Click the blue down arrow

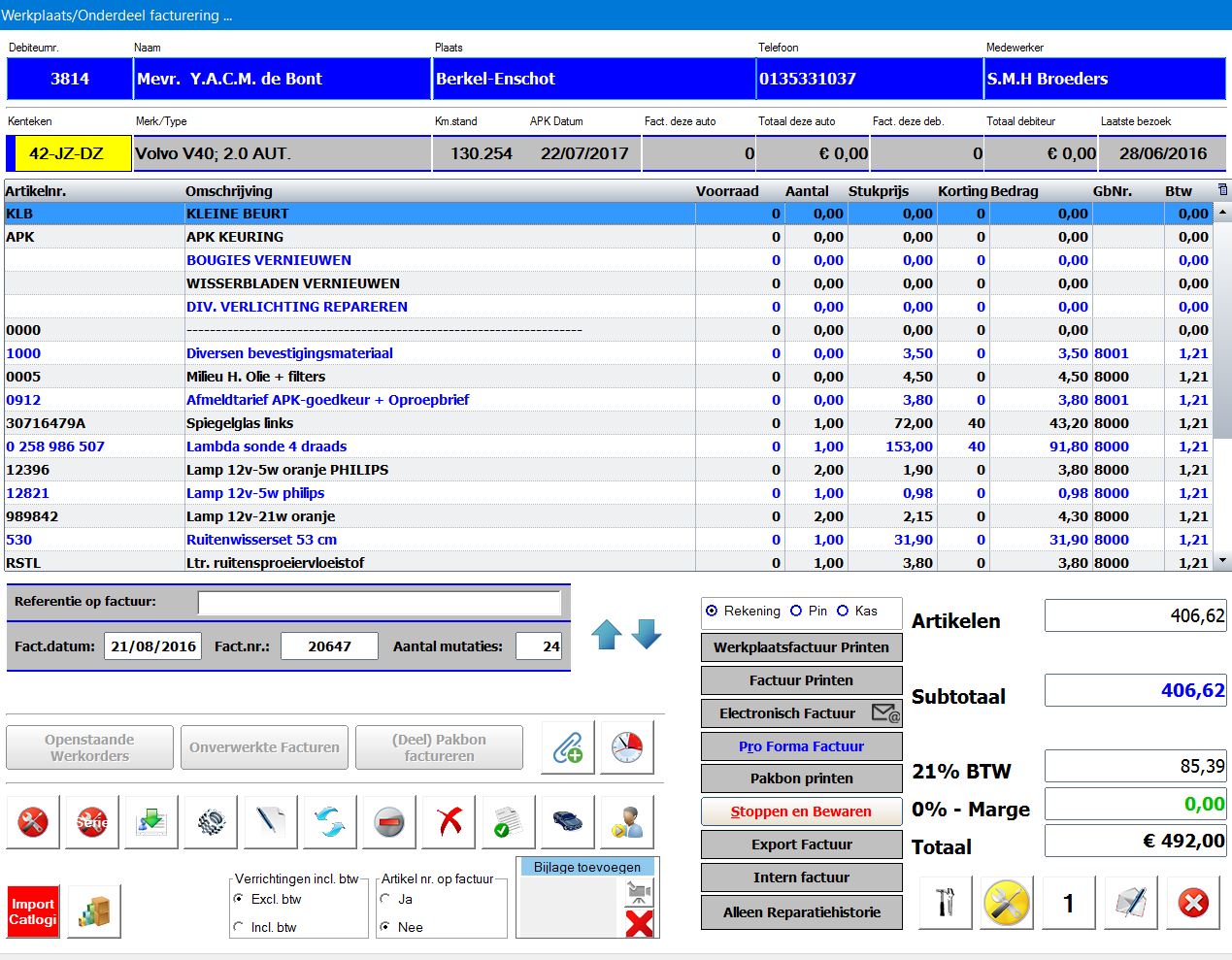click(647, 635)
